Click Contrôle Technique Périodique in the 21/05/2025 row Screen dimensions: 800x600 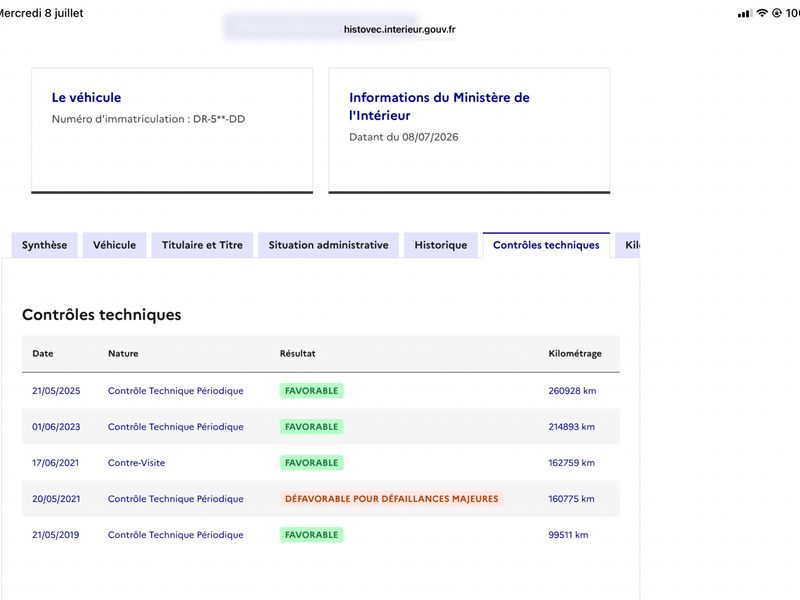pyautogui.click(x=176, y=391)
